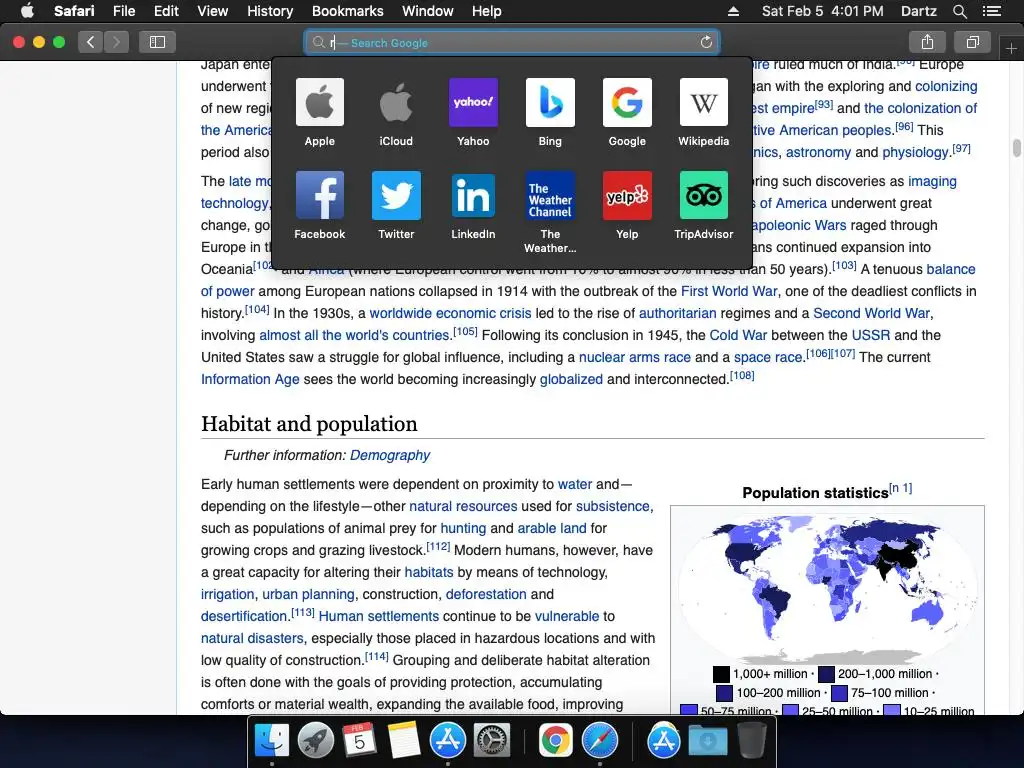This screenshot has height=768, width=1024.
Task: Click the Safari compass icon in Dock
Action: pyautogui.click(x=600, y=740)
